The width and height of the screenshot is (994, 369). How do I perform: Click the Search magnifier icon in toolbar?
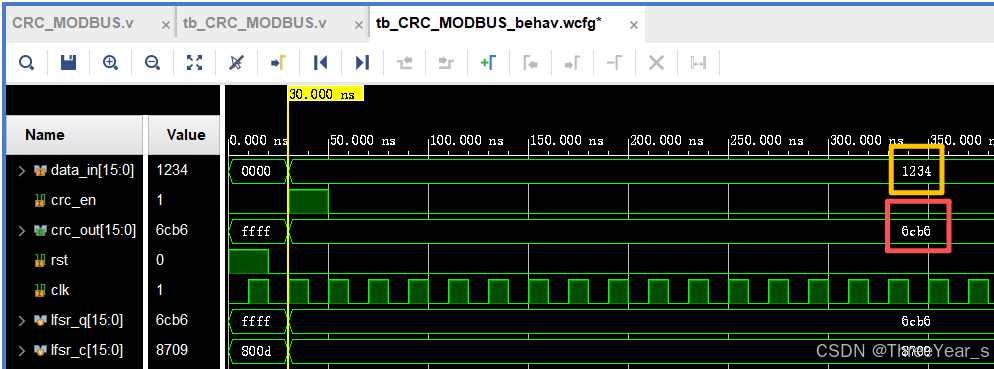tap(27, 62)
